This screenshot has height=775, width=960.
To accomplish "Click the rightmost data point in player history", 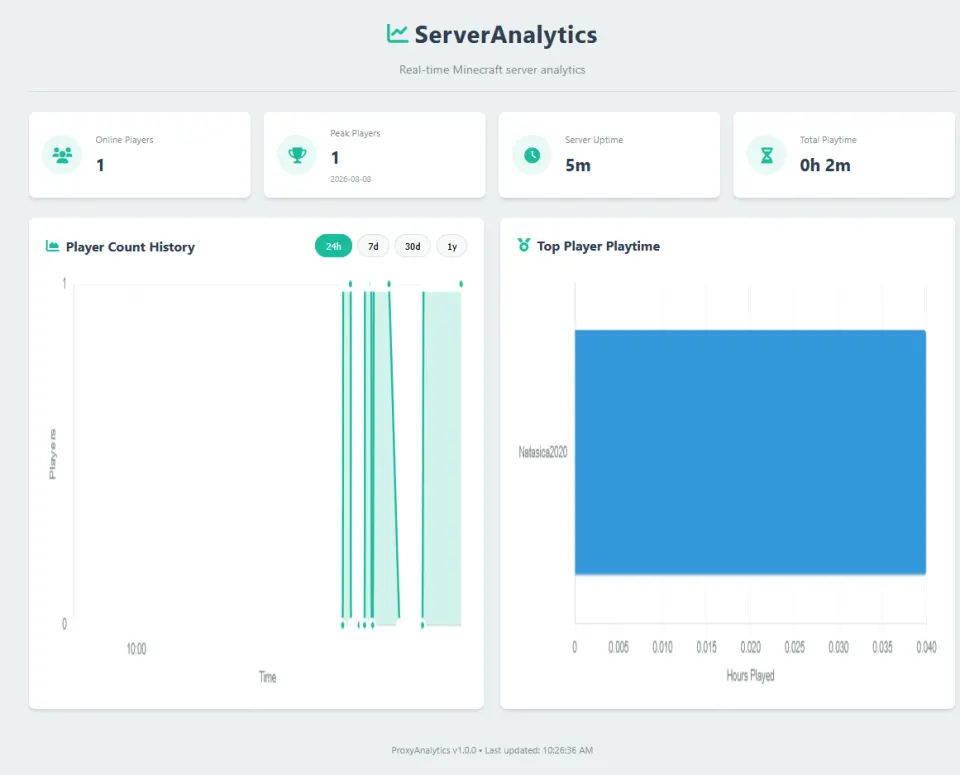I will point(461,284).
